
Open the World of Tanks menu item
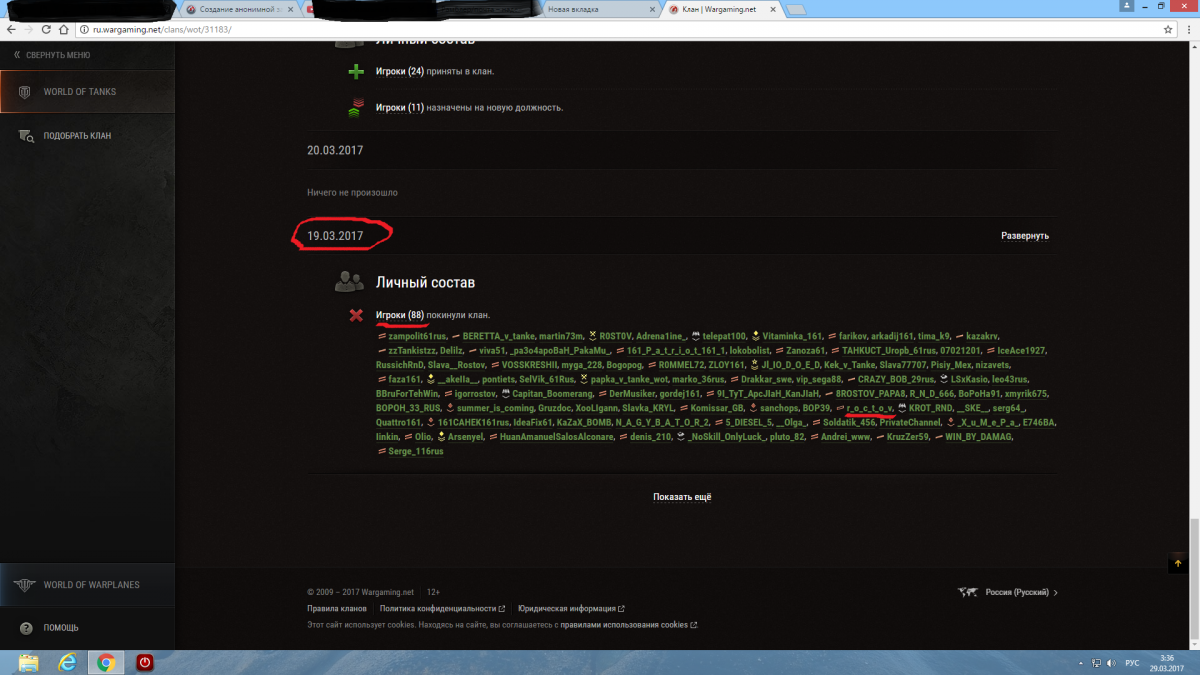[x=87, y=92]
